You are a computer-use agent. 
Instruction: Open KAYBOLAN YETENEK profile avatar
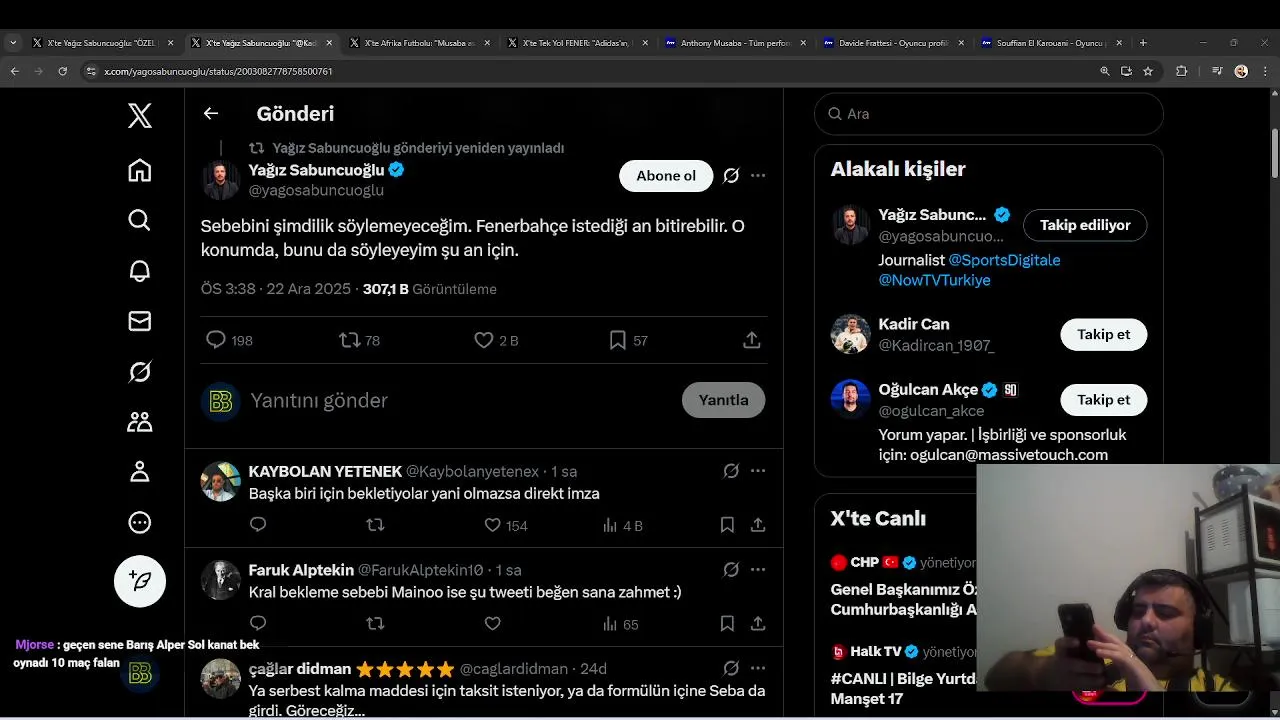pos(221,482)
